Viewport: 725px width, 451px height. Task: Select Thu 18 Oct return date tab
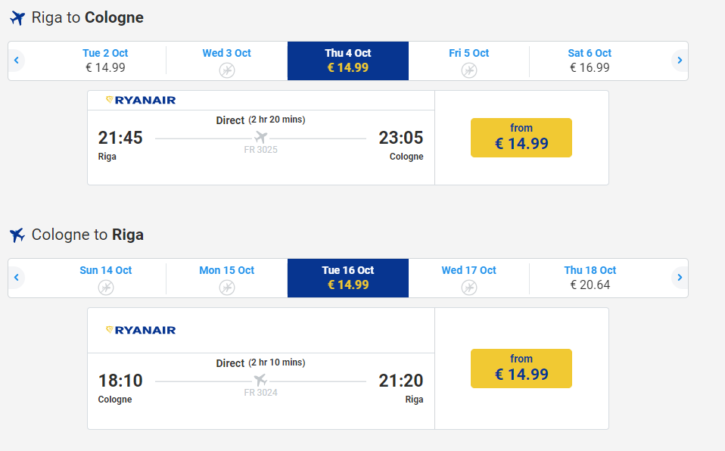click(x=590, y=278)
